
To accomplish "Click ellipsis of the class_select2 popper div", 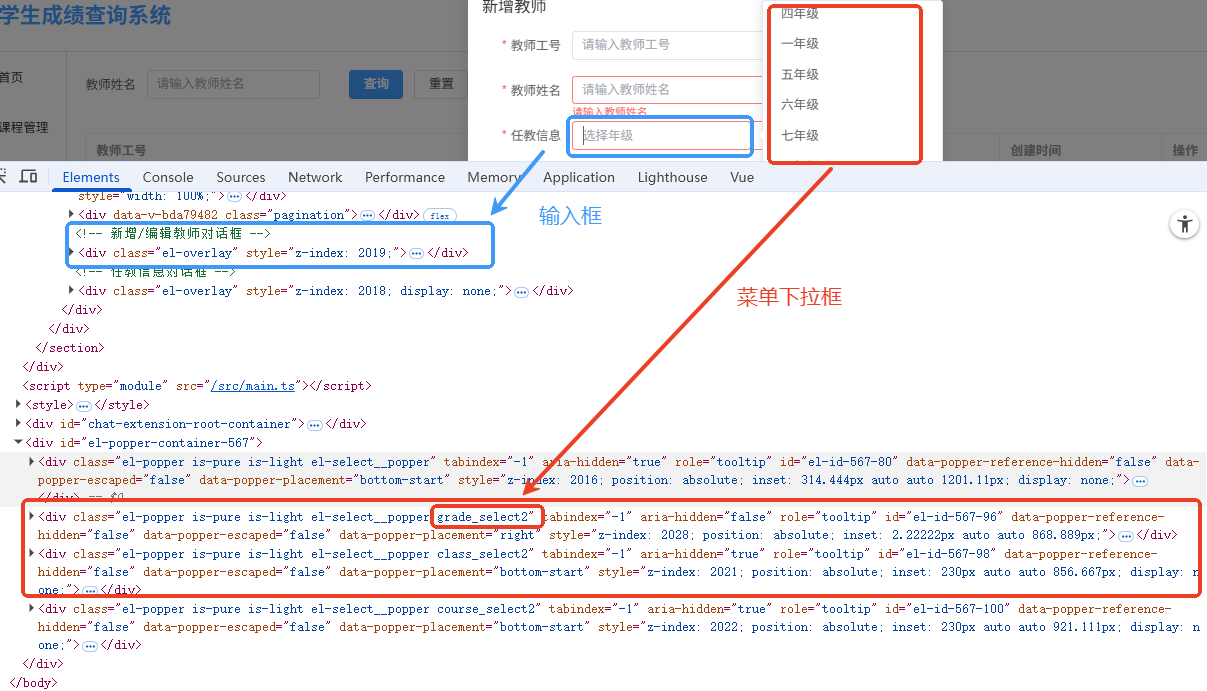I will (89, 591).
